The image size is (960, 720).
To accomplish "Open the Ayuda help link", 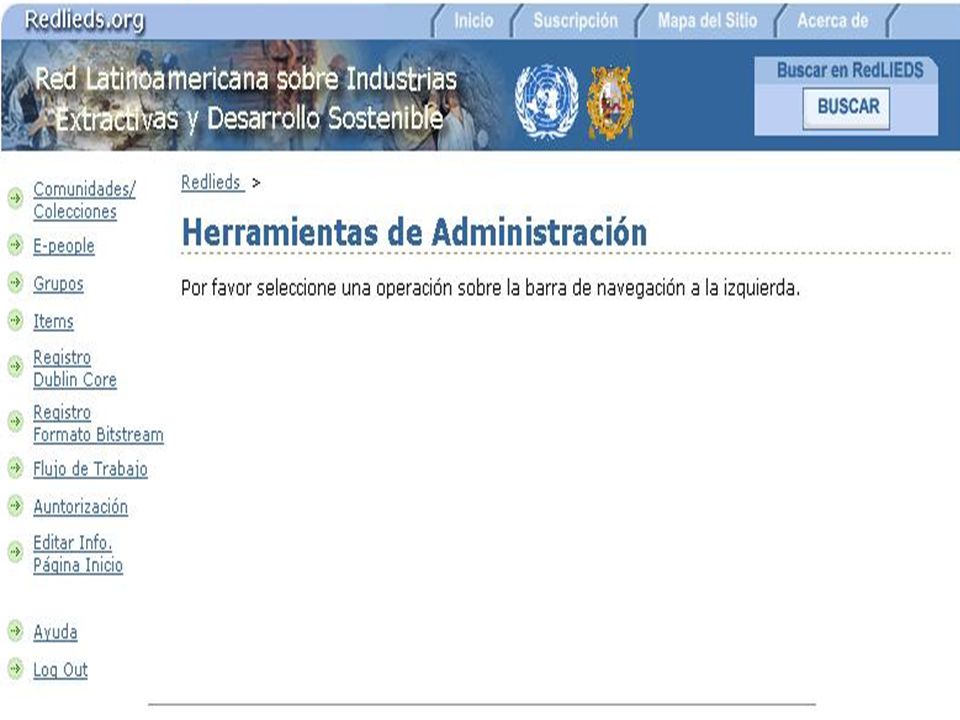I will pos(55,632).
